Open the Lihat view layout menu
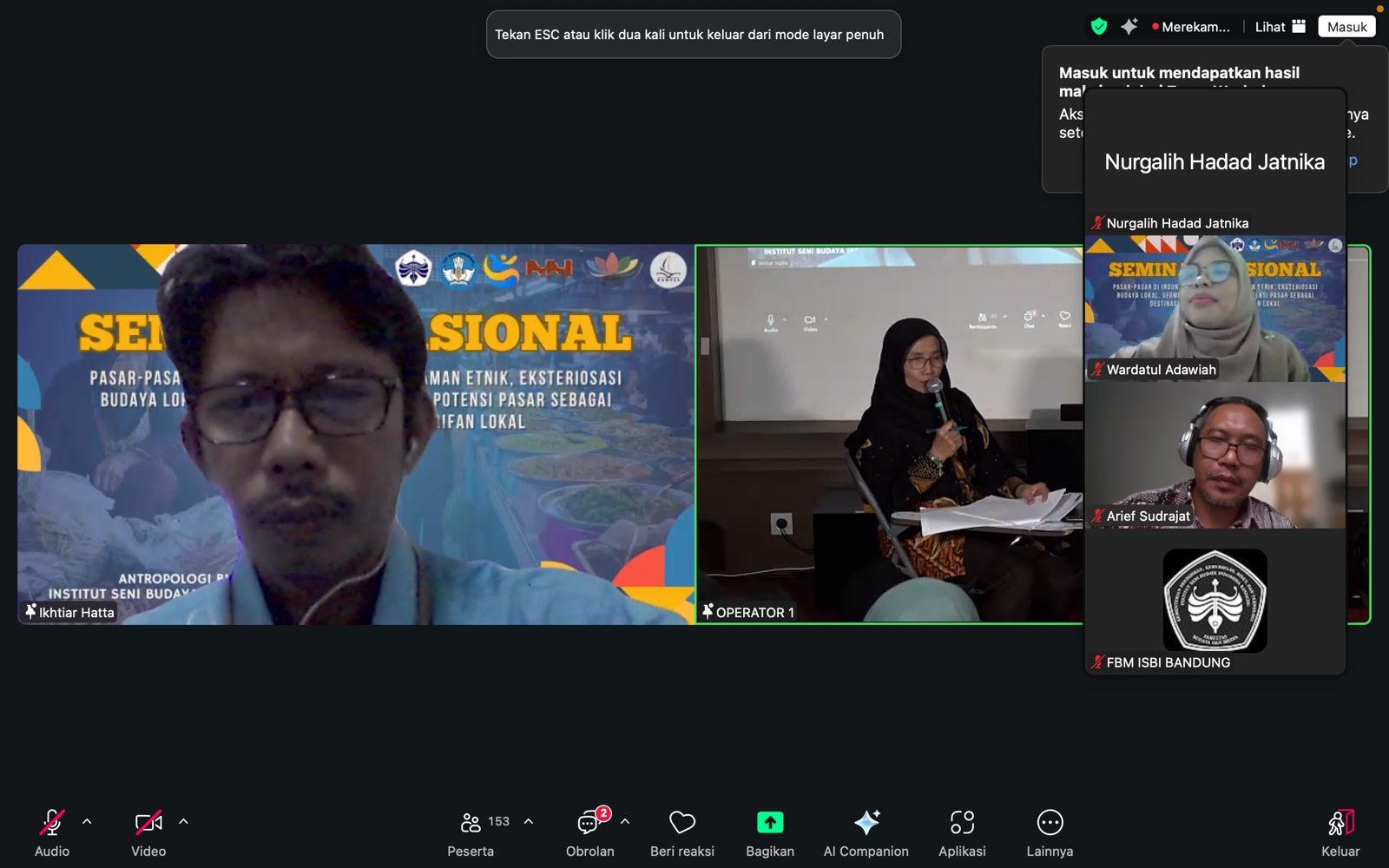 tap(1280, 27)
